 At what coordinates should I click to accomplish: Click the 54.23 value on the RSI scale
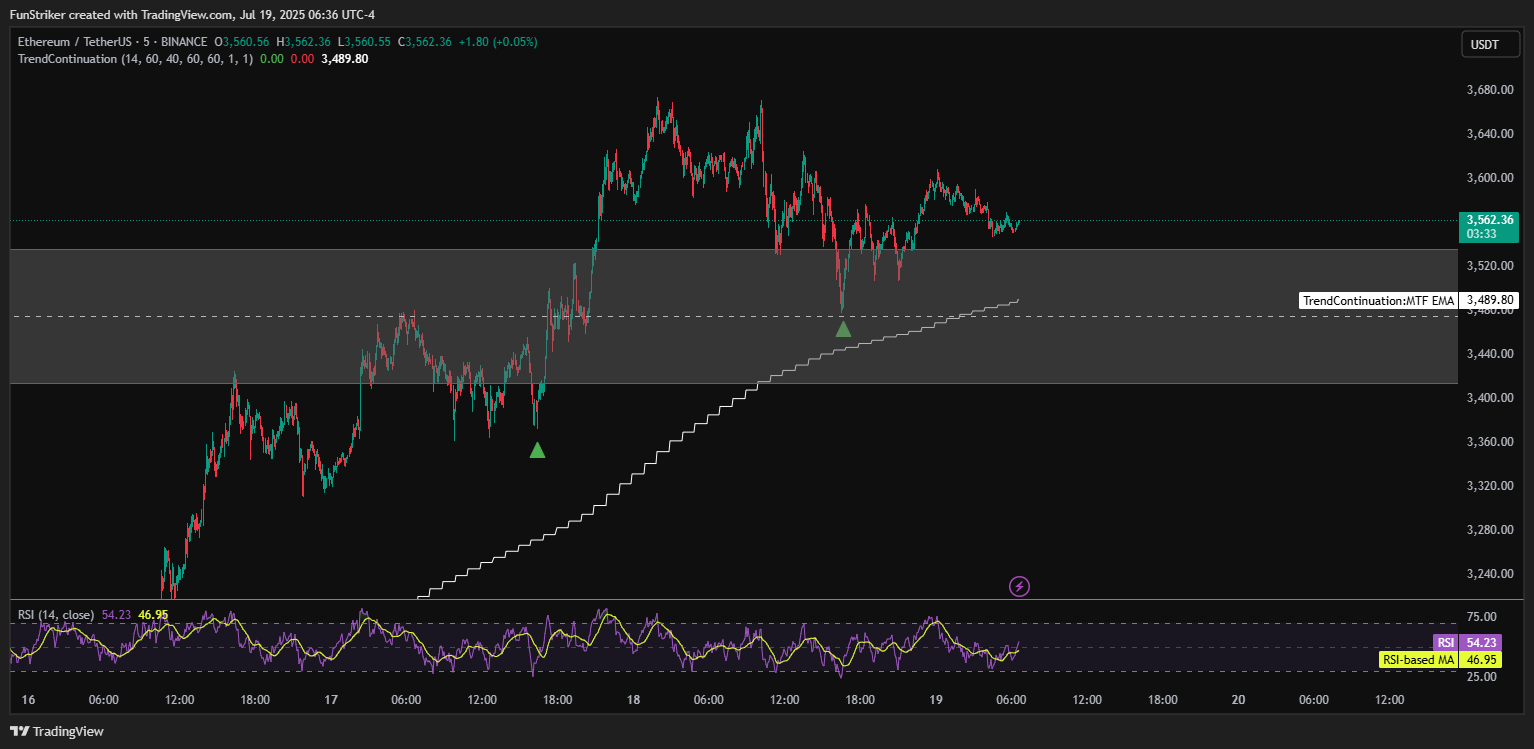click(1481, 643)
